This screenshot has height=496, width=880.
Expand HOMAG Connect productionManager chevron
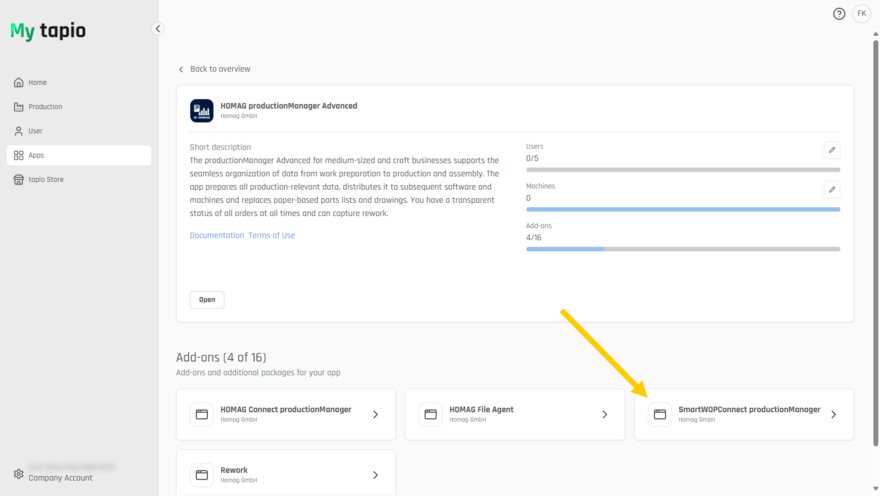375,415
